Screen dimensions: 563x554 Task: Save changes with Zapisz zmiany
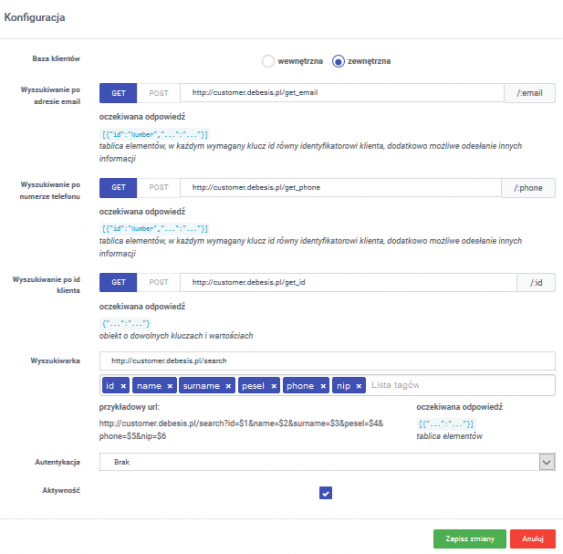470,539
